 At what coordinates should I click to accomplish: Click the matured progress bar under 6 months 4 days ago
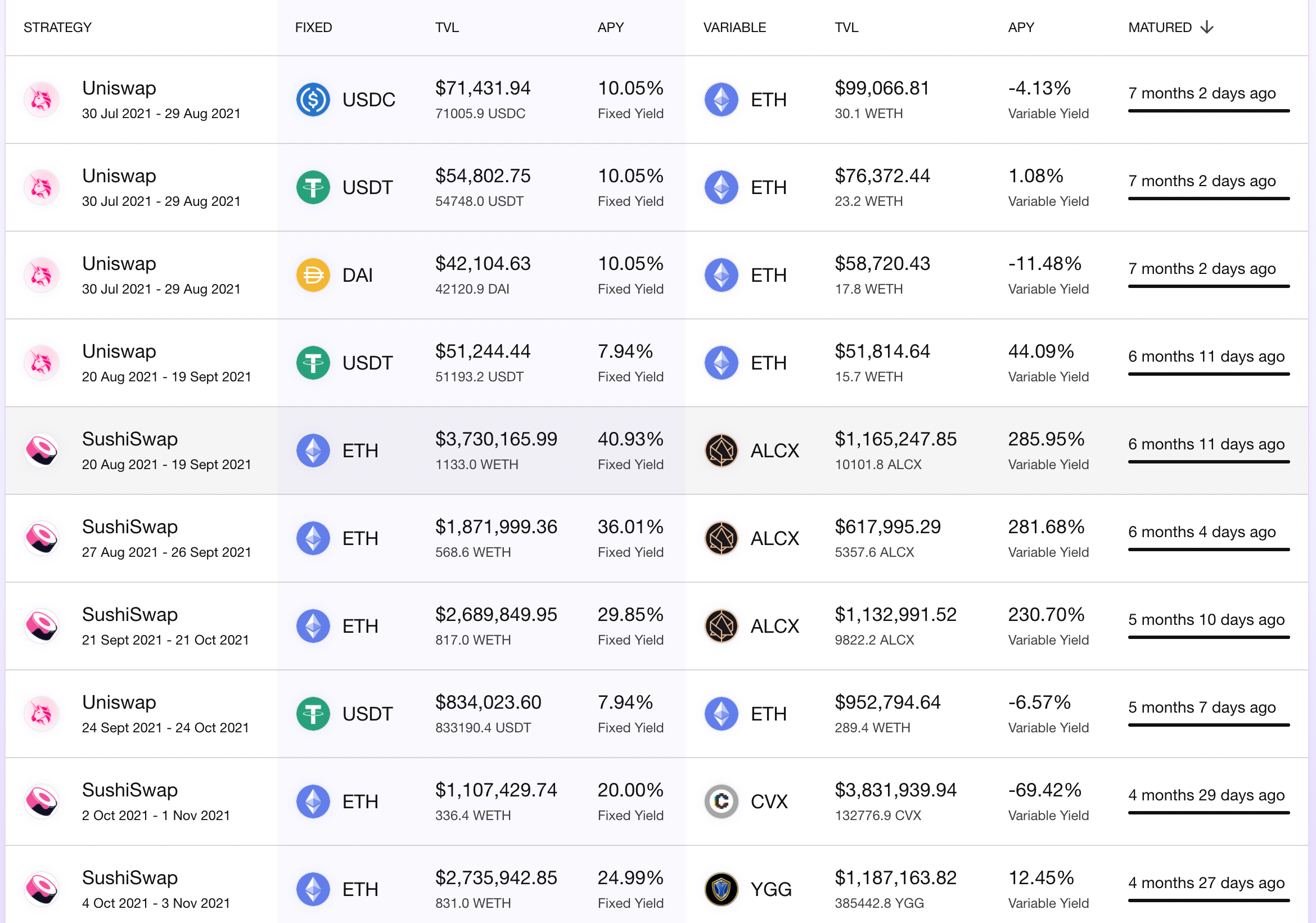(1209, 549)
